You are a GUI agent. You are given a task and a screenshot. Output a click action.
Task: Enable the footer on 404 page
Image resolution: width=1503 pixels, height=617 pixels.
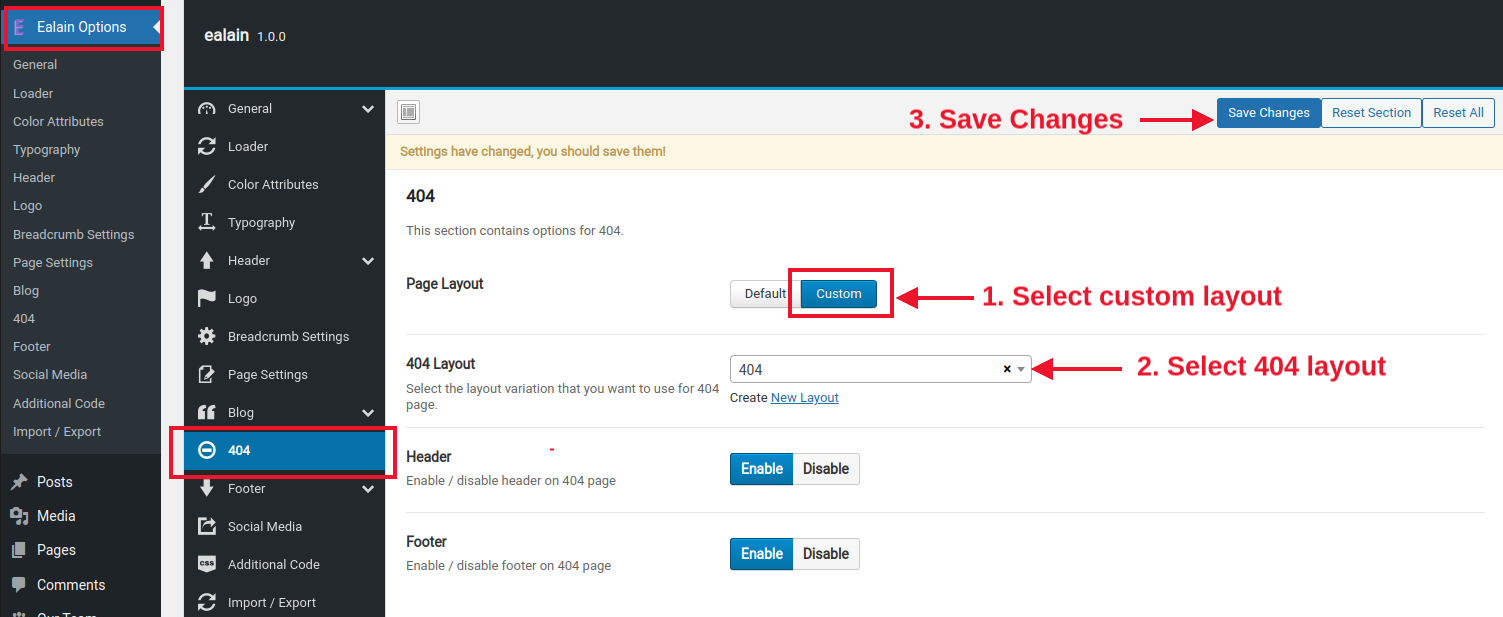click(x=762, y=554)
